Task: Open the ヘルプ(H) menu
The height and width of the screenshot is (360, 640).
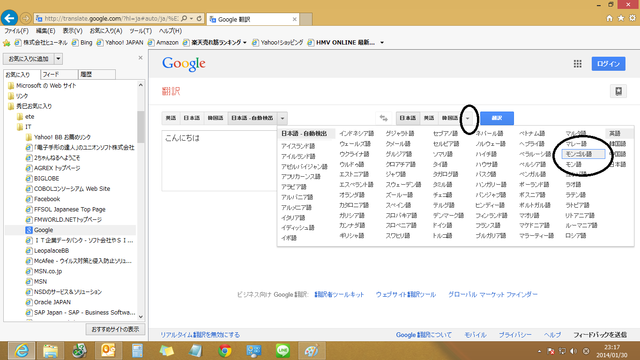Action: [x=170, y=31]
